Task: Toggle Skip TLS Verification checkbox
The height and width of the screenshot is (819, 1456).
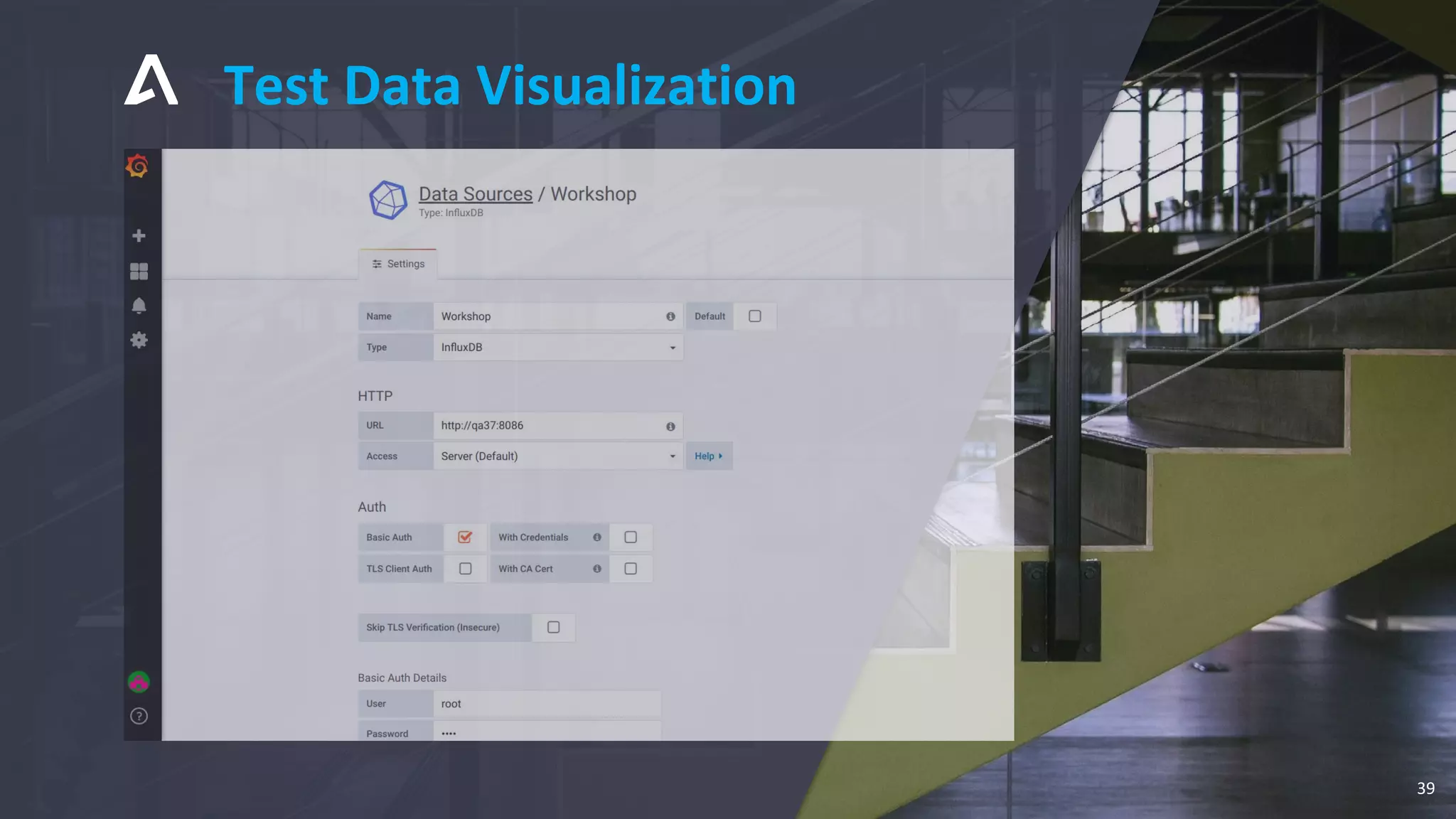Action: pyautogui.click(x=554, y=627)
